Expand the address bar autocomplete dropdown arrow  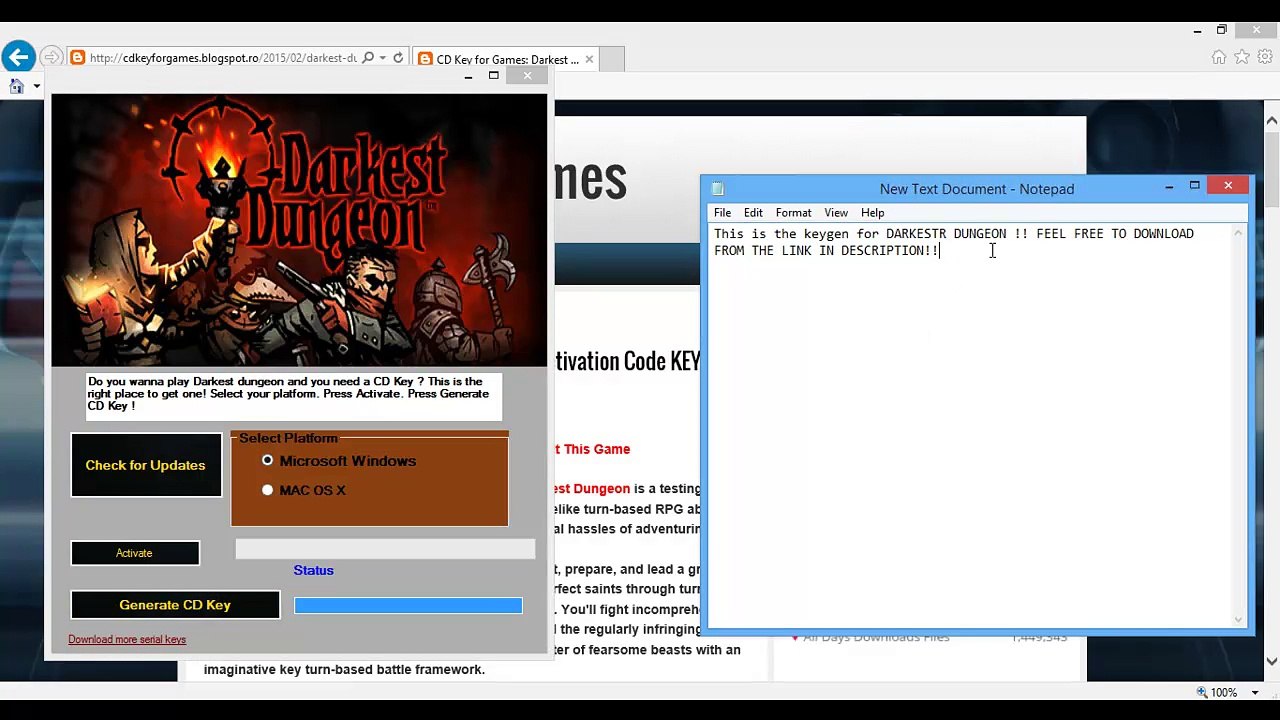[383, 58]
